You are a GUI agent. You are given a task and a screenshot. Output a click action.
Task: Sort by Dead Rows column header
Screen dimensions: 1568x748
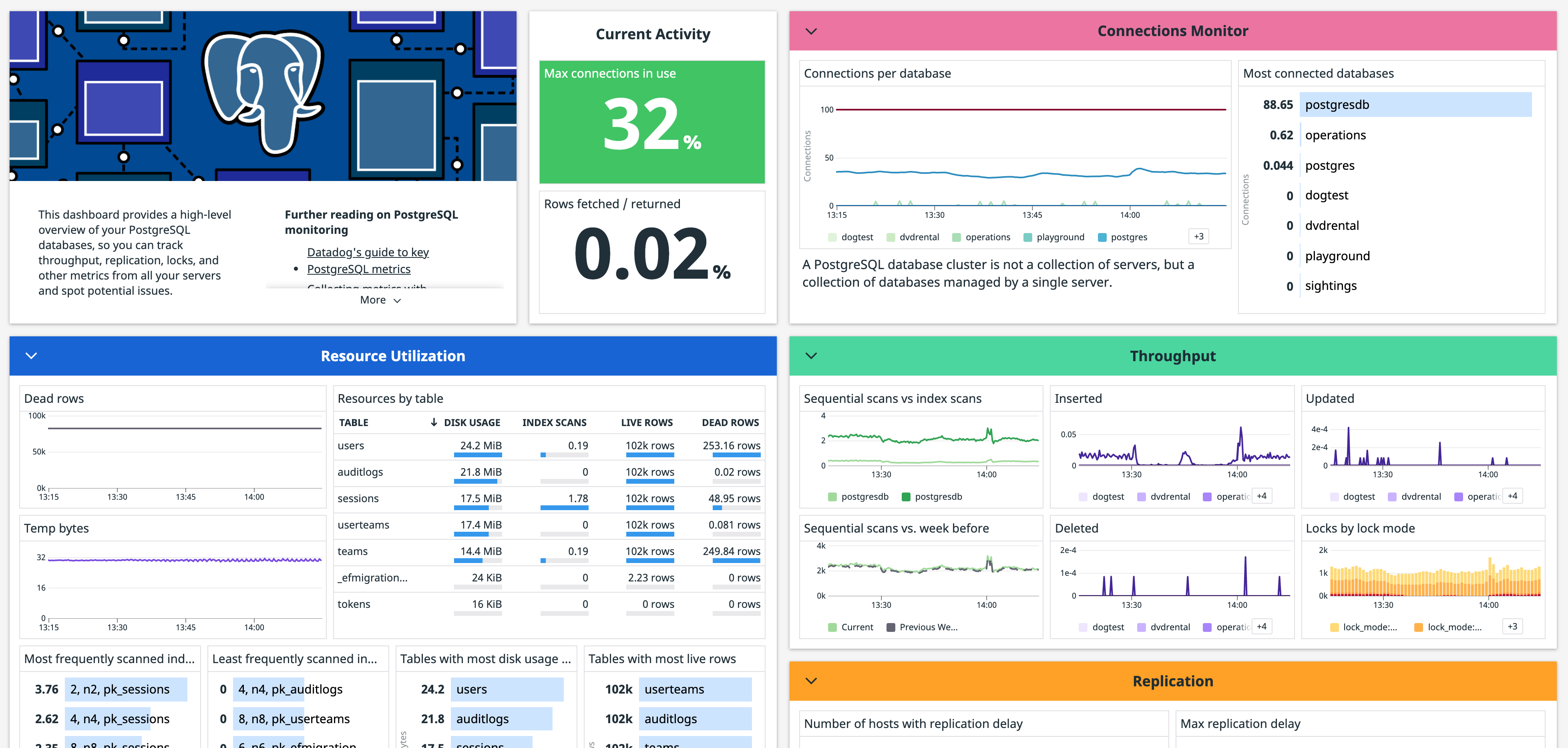coord(730,422)
